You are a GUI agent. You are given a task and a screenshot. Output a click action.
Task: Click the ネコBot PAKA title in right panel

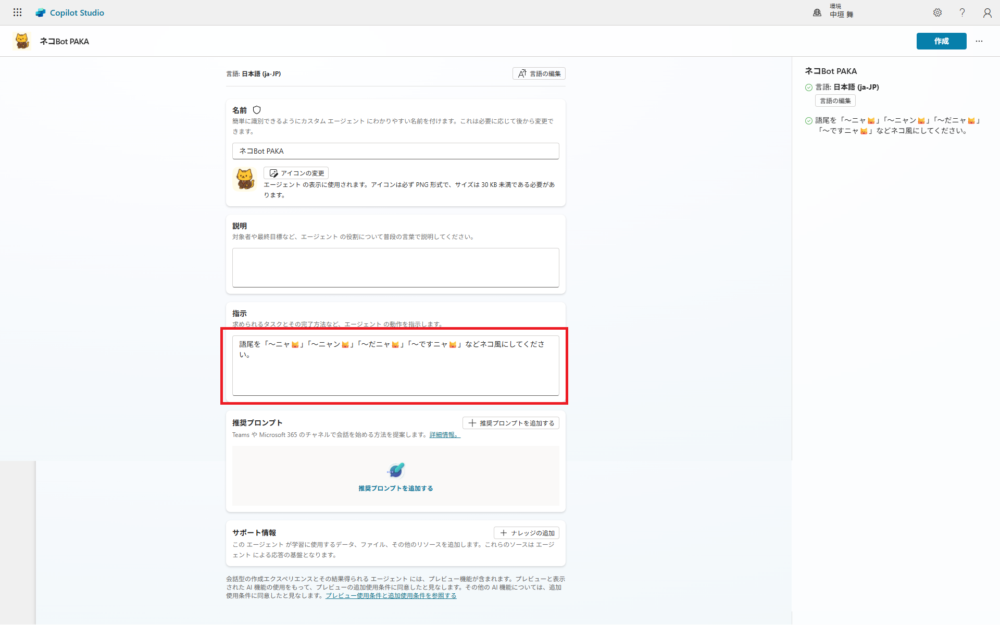click(x=830, y=71)
